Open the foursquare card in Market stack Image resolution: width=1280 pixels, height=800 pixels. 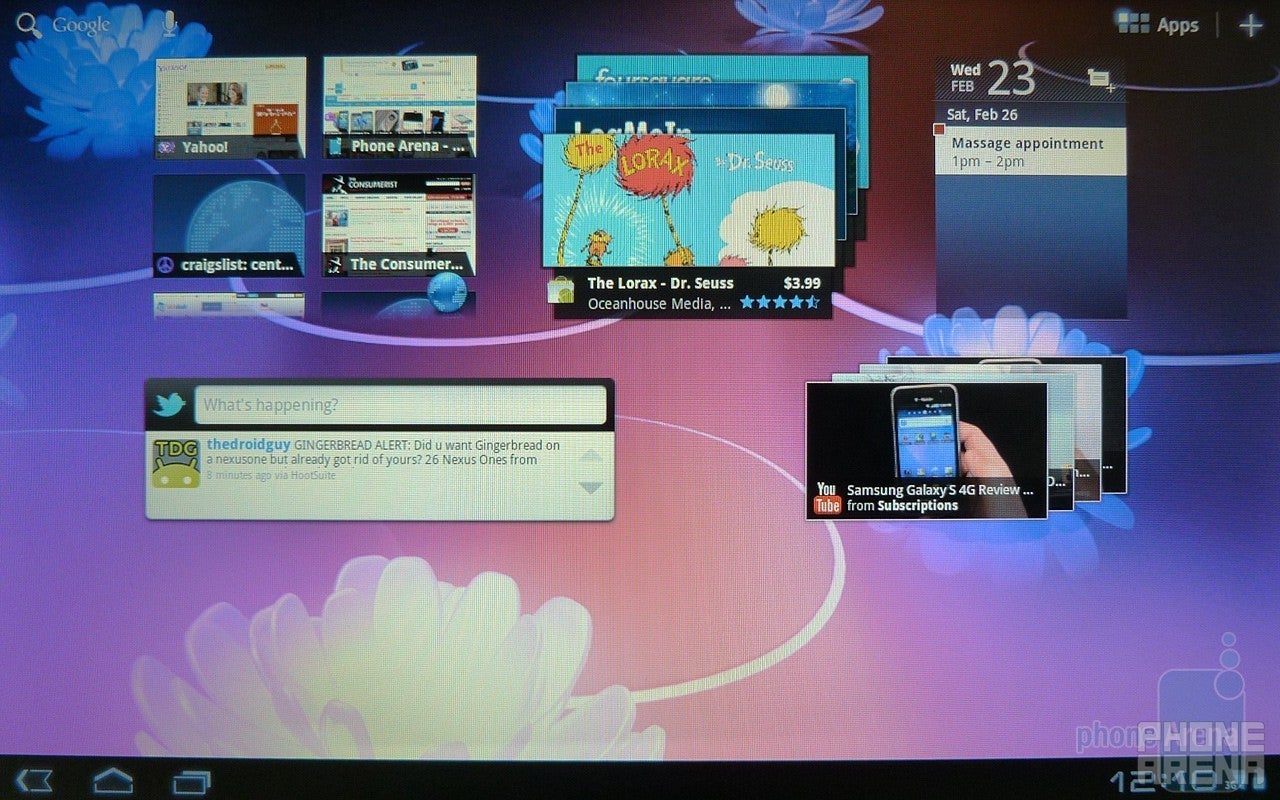tap(722, 68)
